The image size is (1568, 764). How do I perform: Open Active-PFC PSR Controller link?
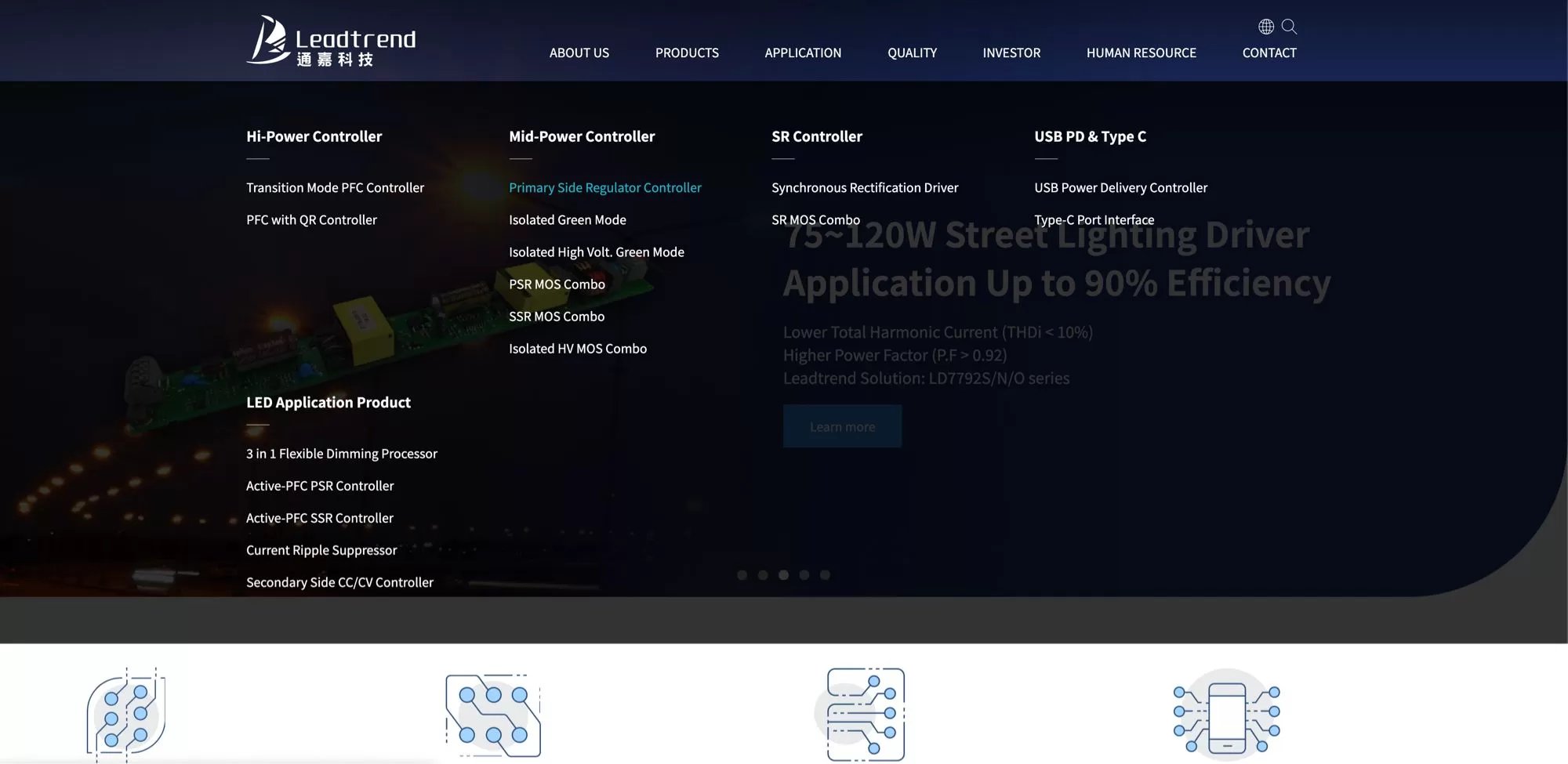(320, 486)
